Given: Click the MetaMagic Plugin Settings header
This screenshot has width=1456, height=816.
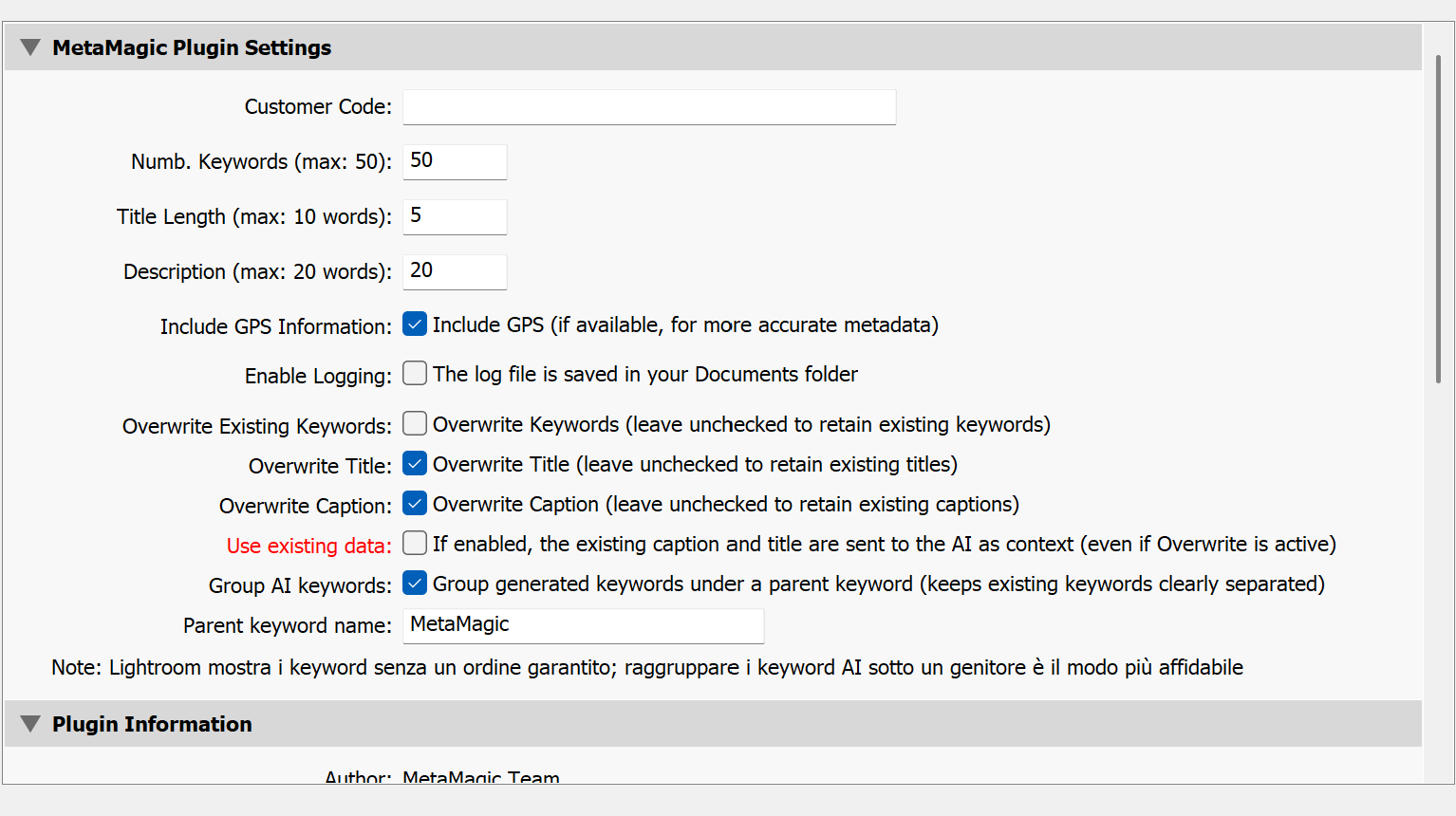Looking at the screenshot, I should click(x=193, y=46).
